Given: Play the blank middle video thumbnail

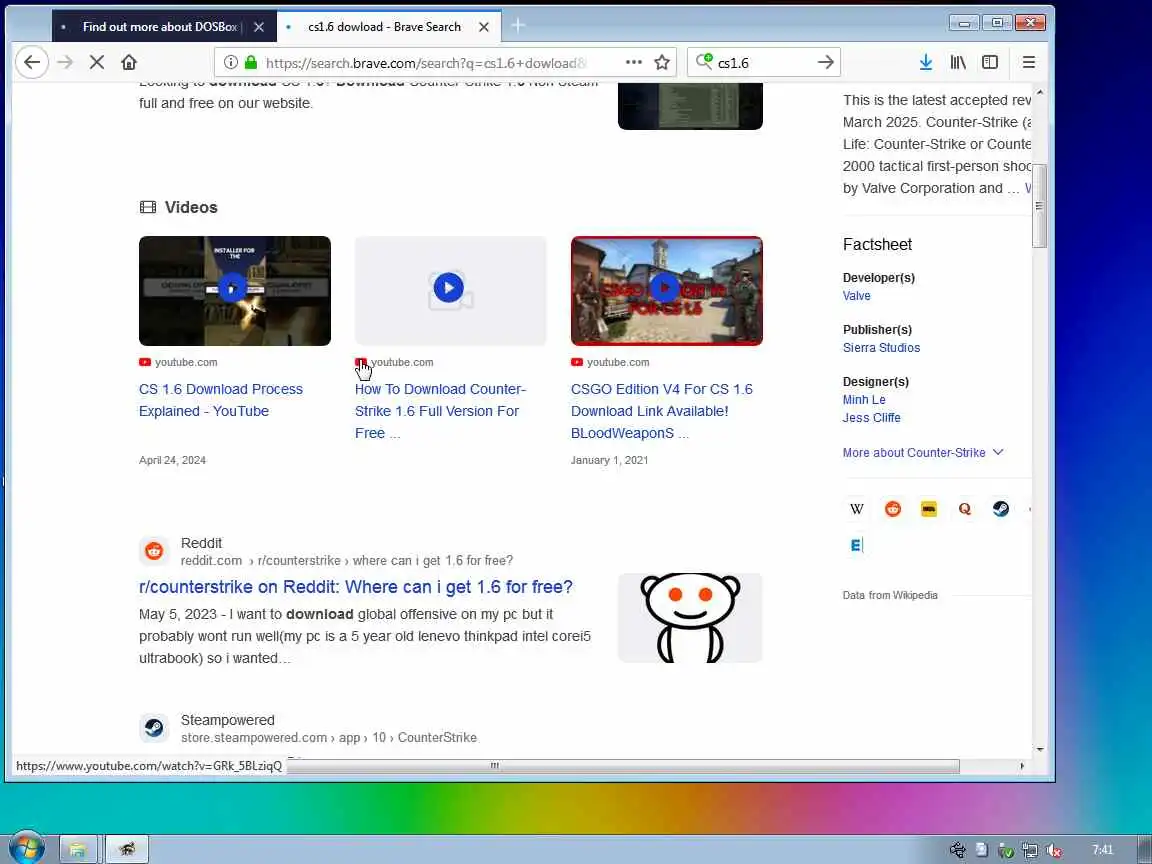Looking at the screenshot, I should [450, 290].
